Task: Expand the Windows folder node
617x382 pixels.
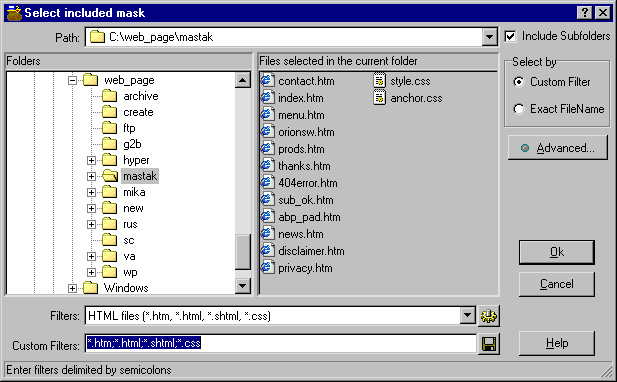Action: (x=72, y=288)
